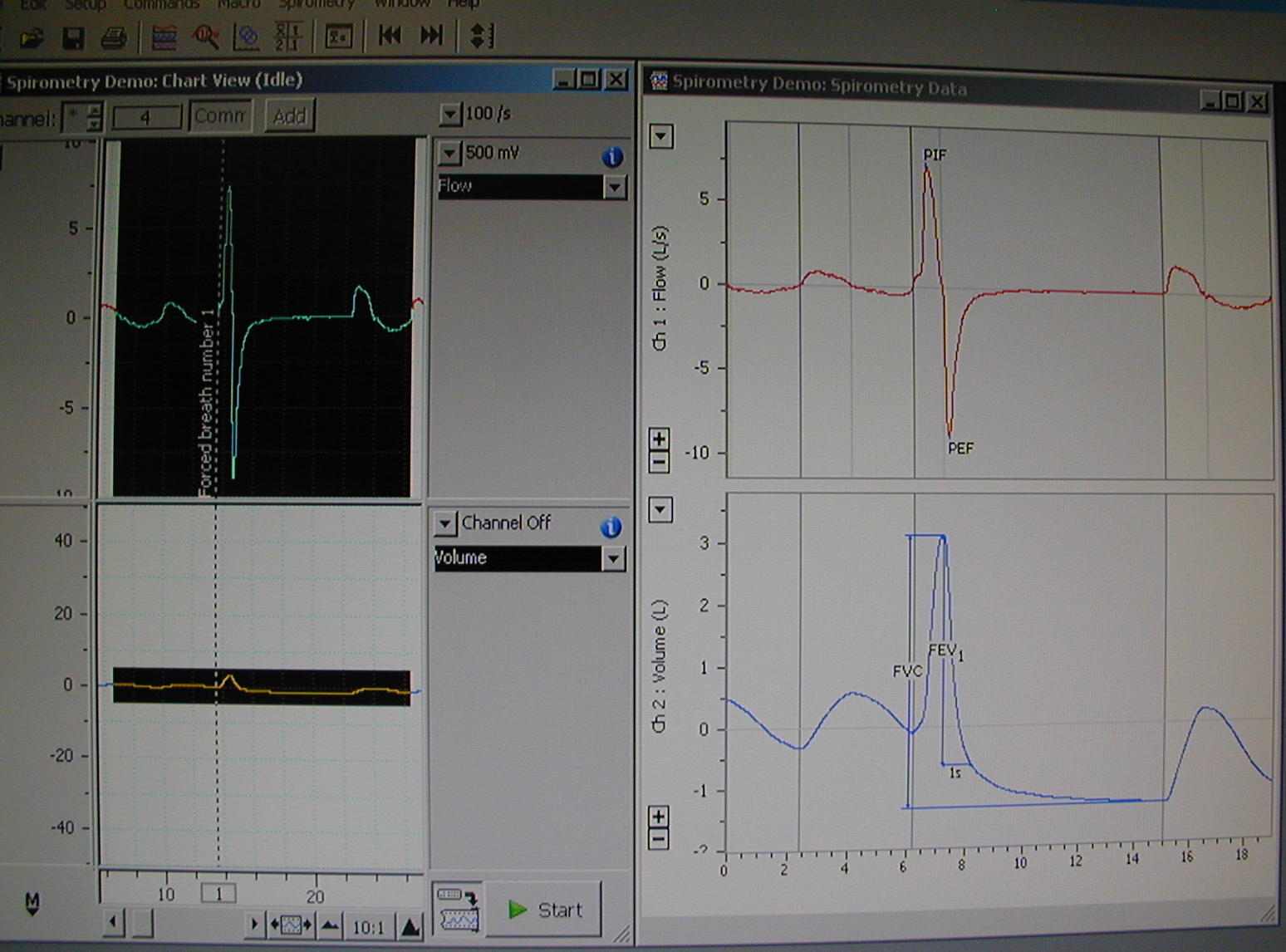The image size is (1286, 952).
Task: Open the Commands menu
Action: pos(161,4)
